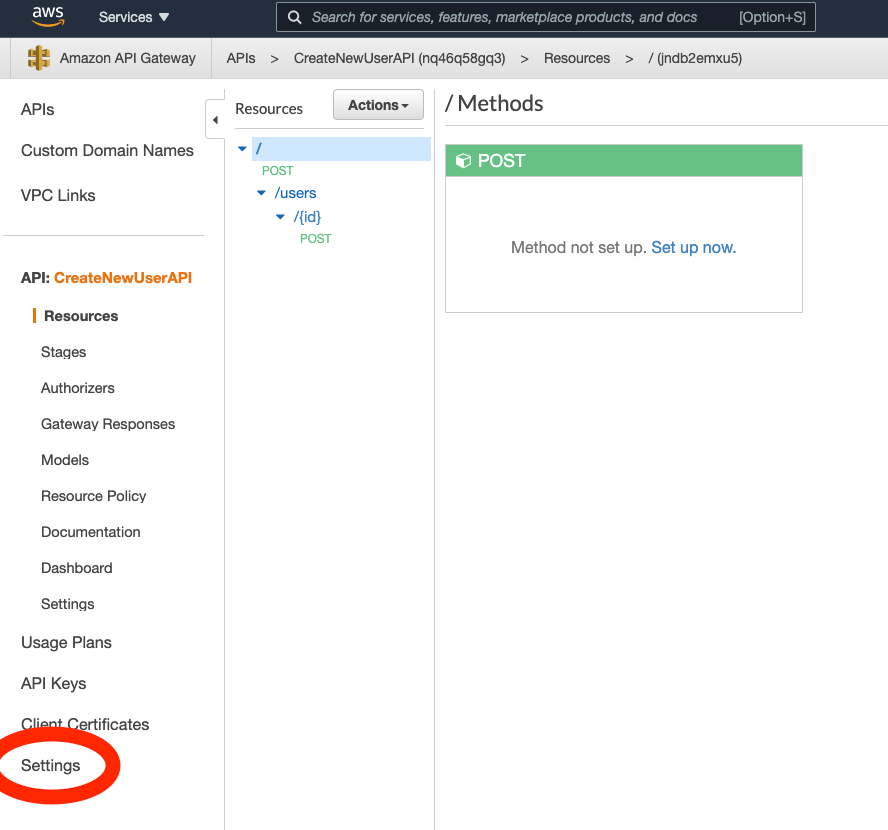Collapse the /{id} resource triangle
This screenshot has width=888, height=830.
point(280,217)
